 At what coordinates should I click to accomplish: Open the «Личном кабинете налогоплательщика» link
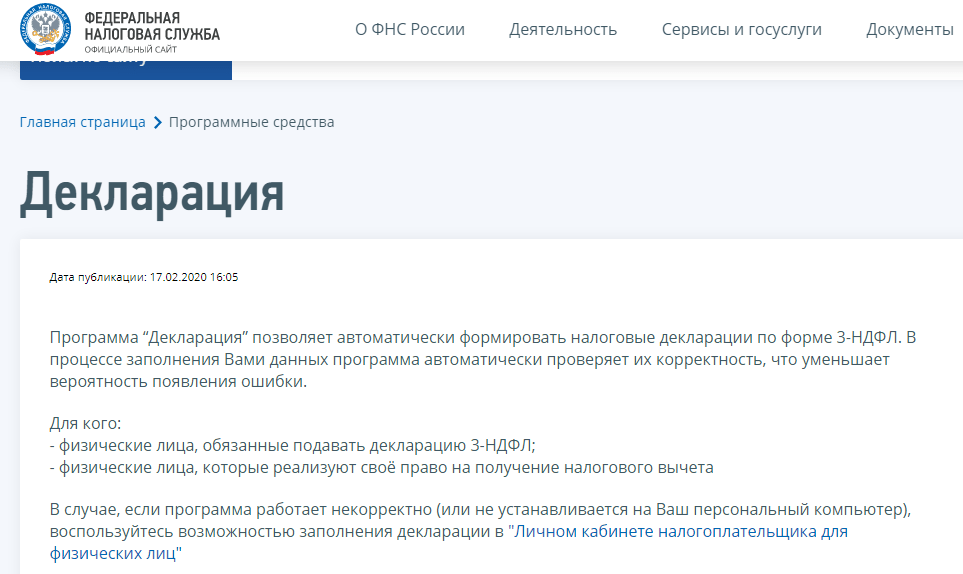tap(678, 531)
